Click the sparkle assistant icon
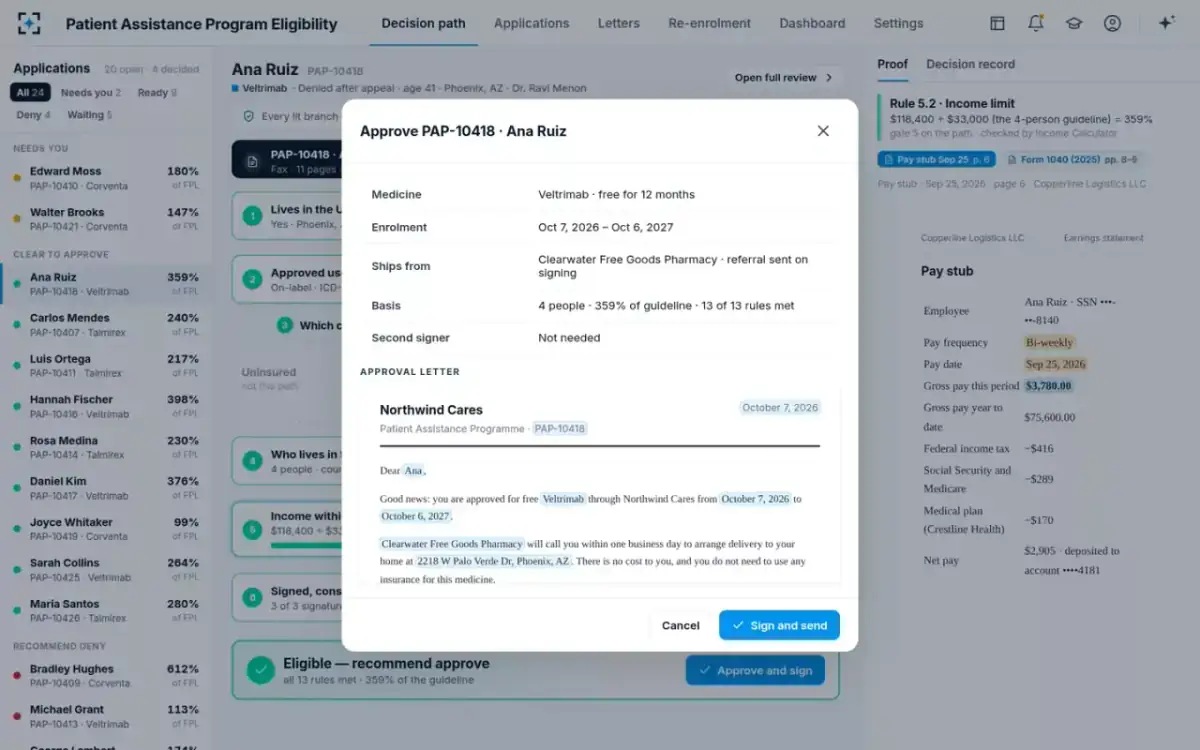 [x=1166, y=24]
